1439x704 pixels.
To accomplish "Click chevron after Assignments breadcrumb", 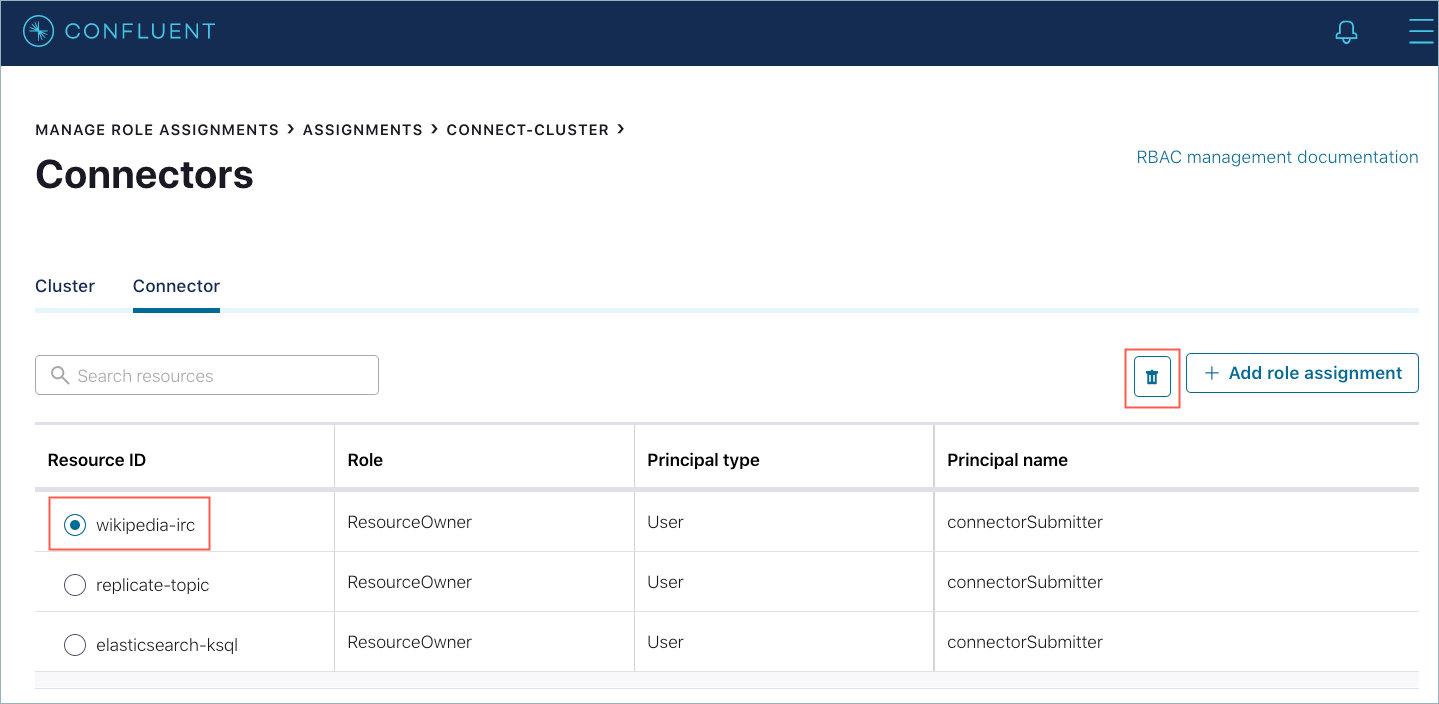I will pos(434,129).
